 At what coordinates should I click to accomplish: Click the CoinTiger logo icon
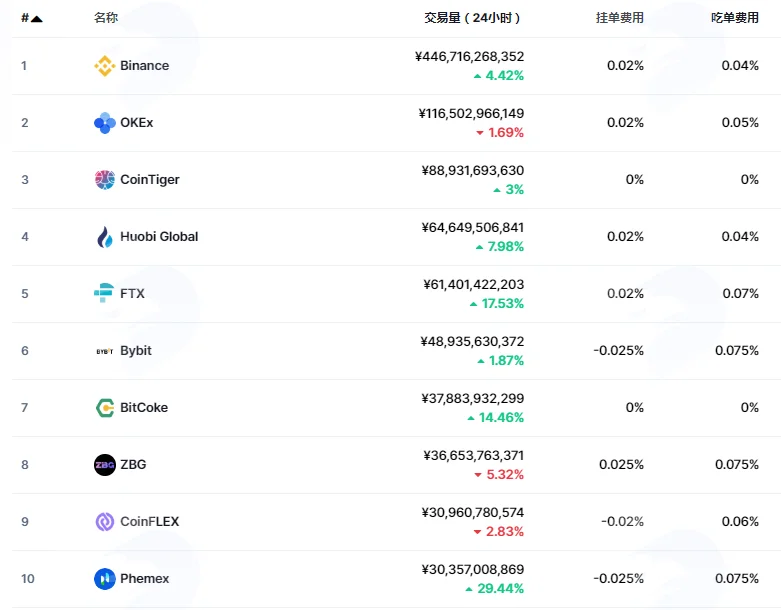pyautogui.click(x=105, y=180)
